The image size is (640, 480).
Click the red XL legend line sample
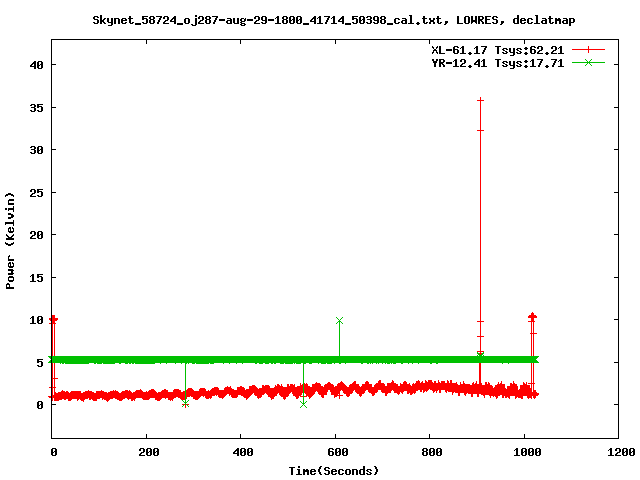click(x=588, y=50)
